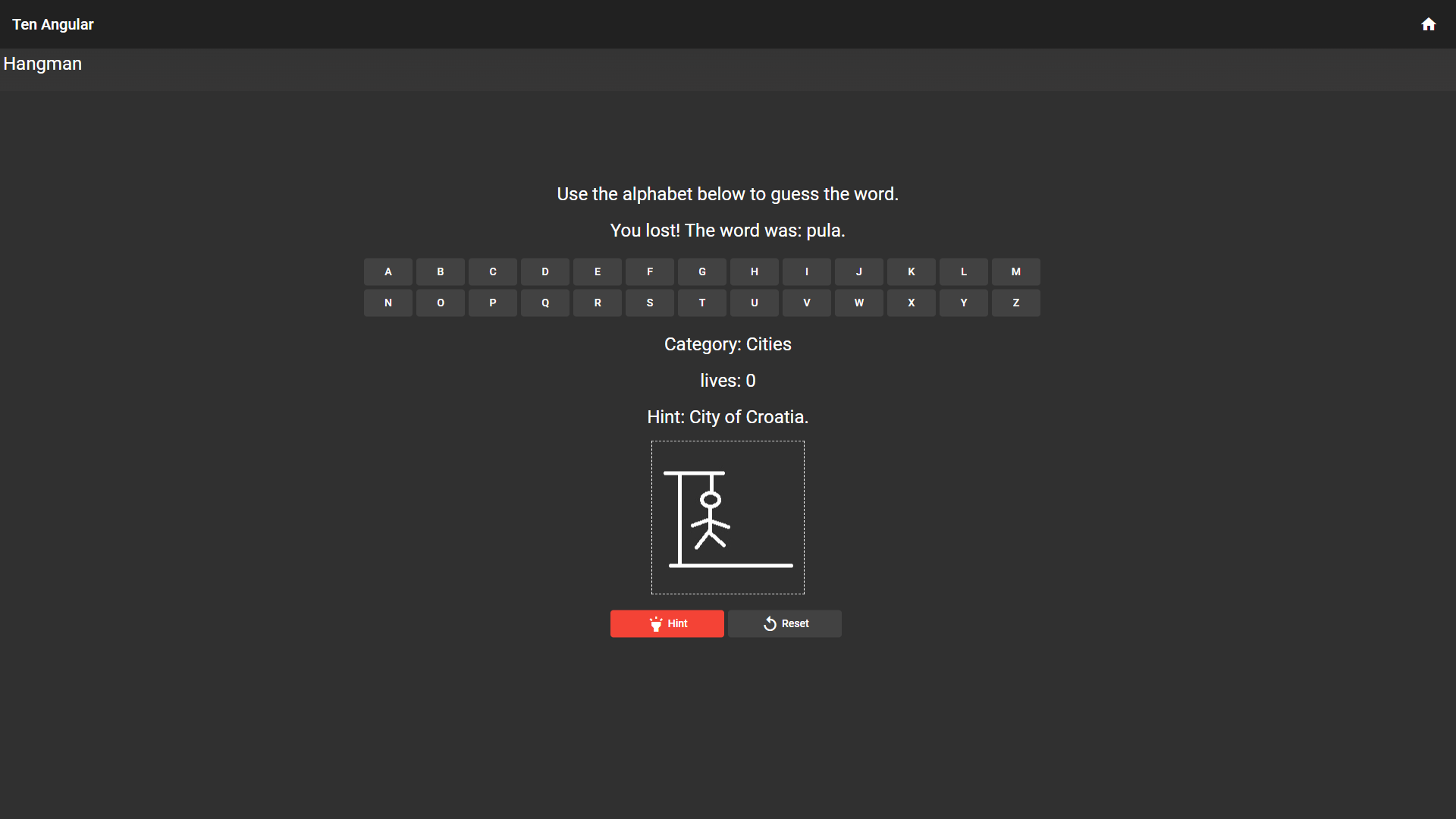
Task: Guess letter X
Action: click(x=912, y=303)
